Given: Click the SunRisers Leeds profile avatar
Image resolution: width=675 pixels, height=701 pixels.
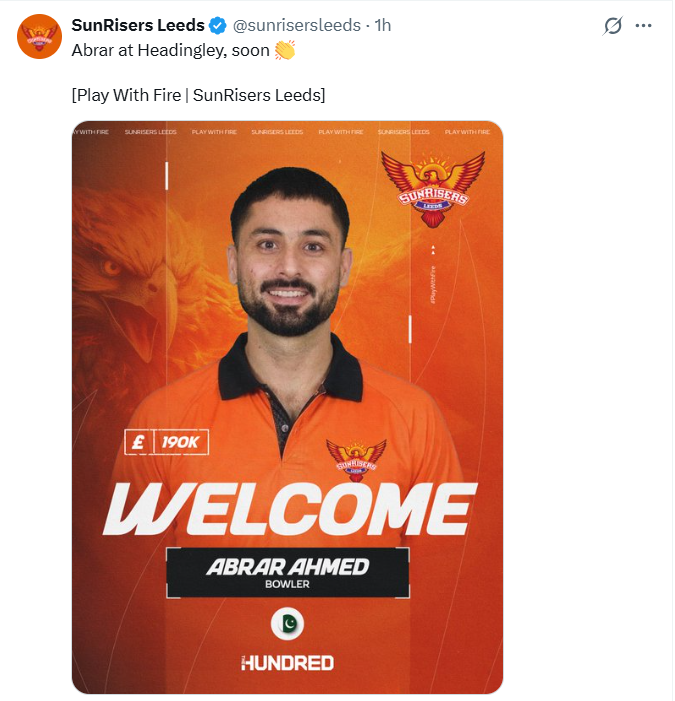Looking at the screenshot, I should pos(39,36).
